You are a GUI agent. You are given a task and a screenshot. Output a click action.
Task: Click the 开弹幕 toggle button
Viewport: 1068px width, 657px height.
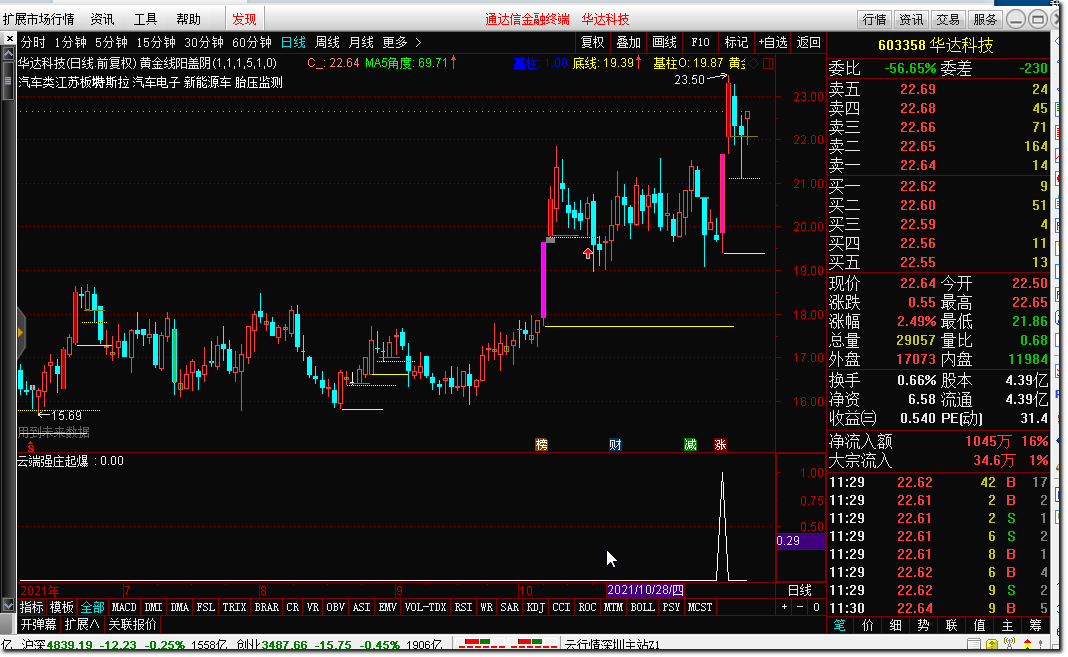point(38,624)
